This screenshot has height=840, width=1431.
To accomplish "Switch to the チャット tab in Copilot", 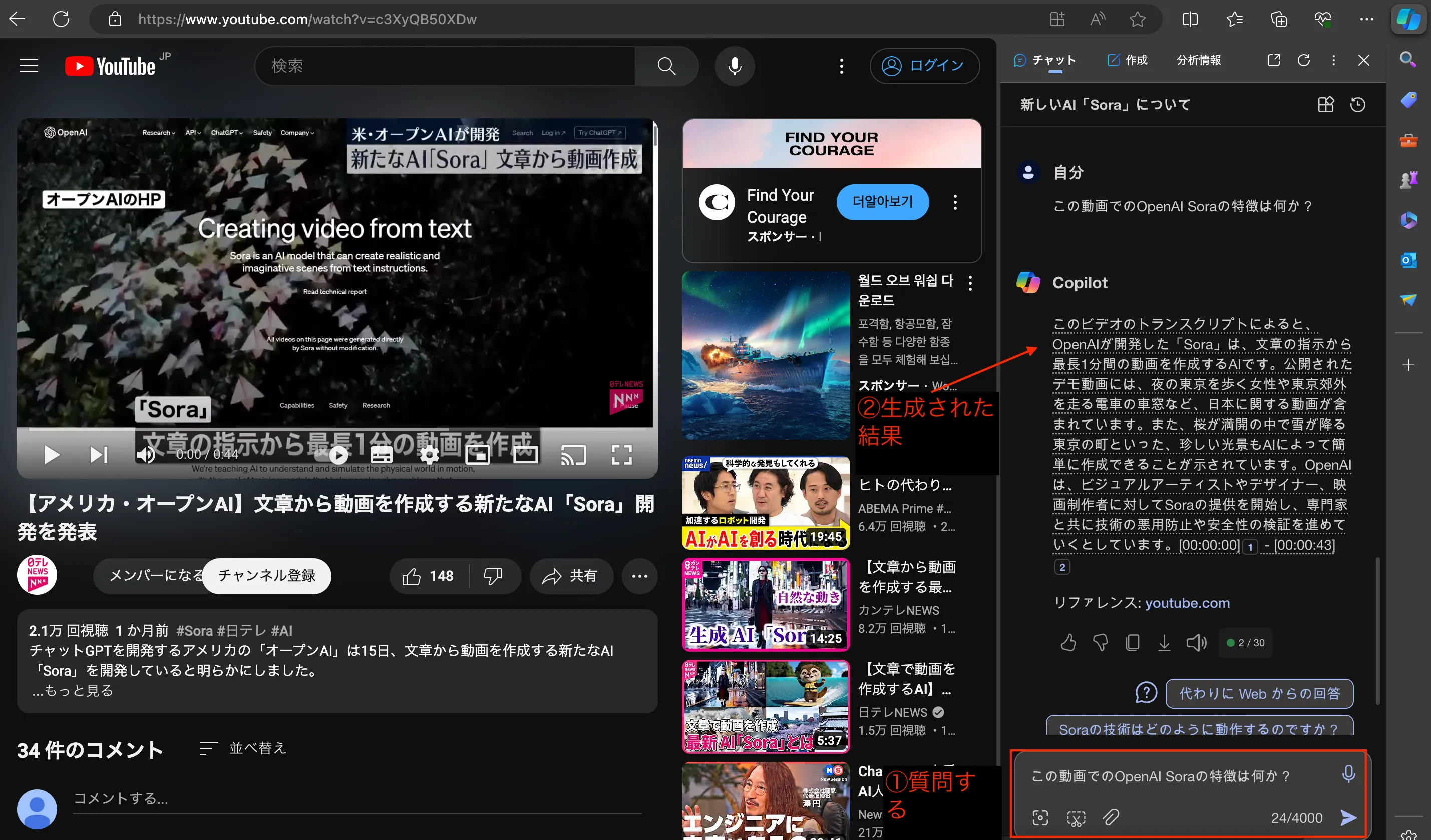I will [x=1045, y=60].
